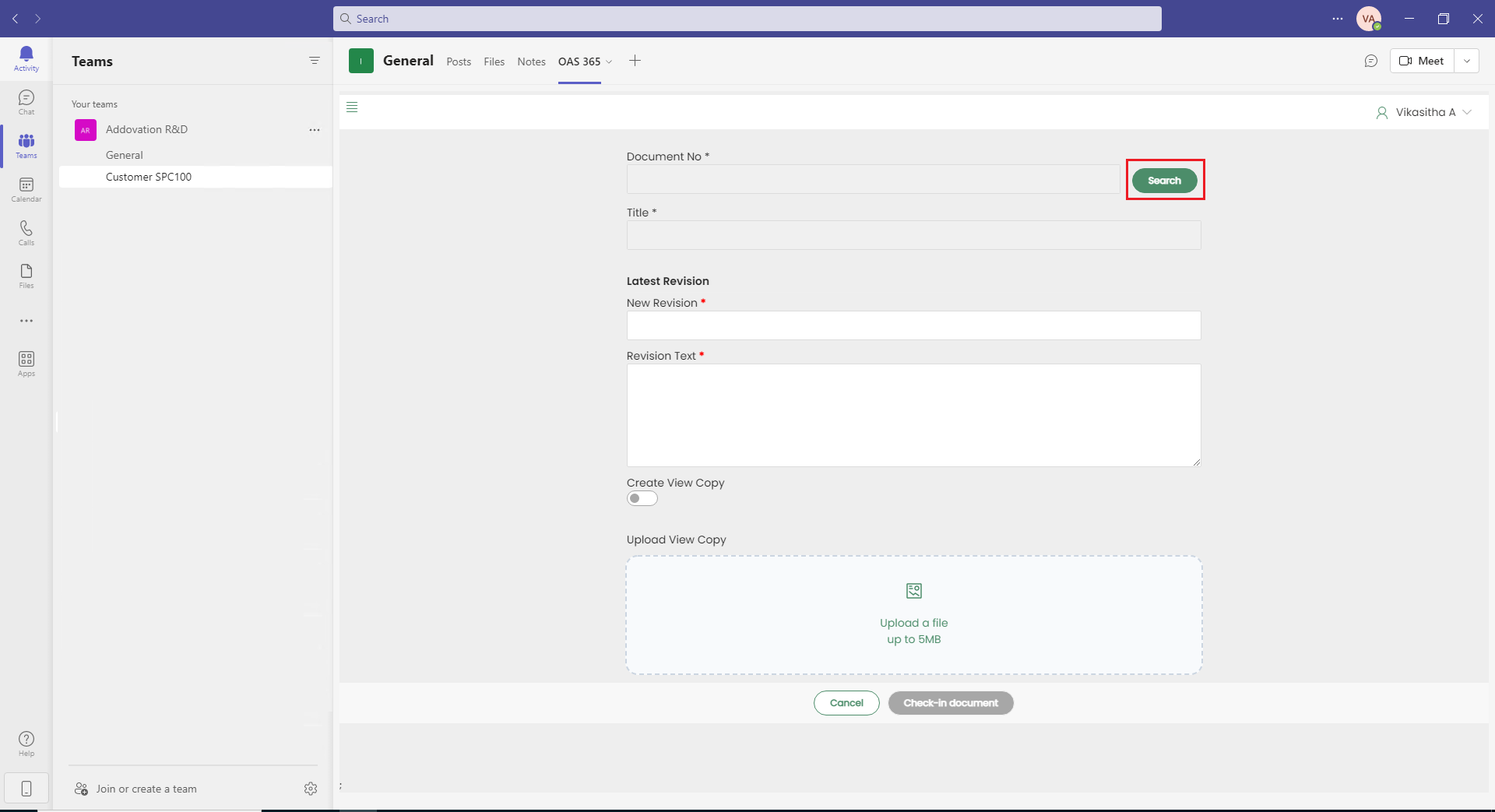1495x812 pixels.
Task: Switch to the Notes tab
Action: [x=531, y=62]
